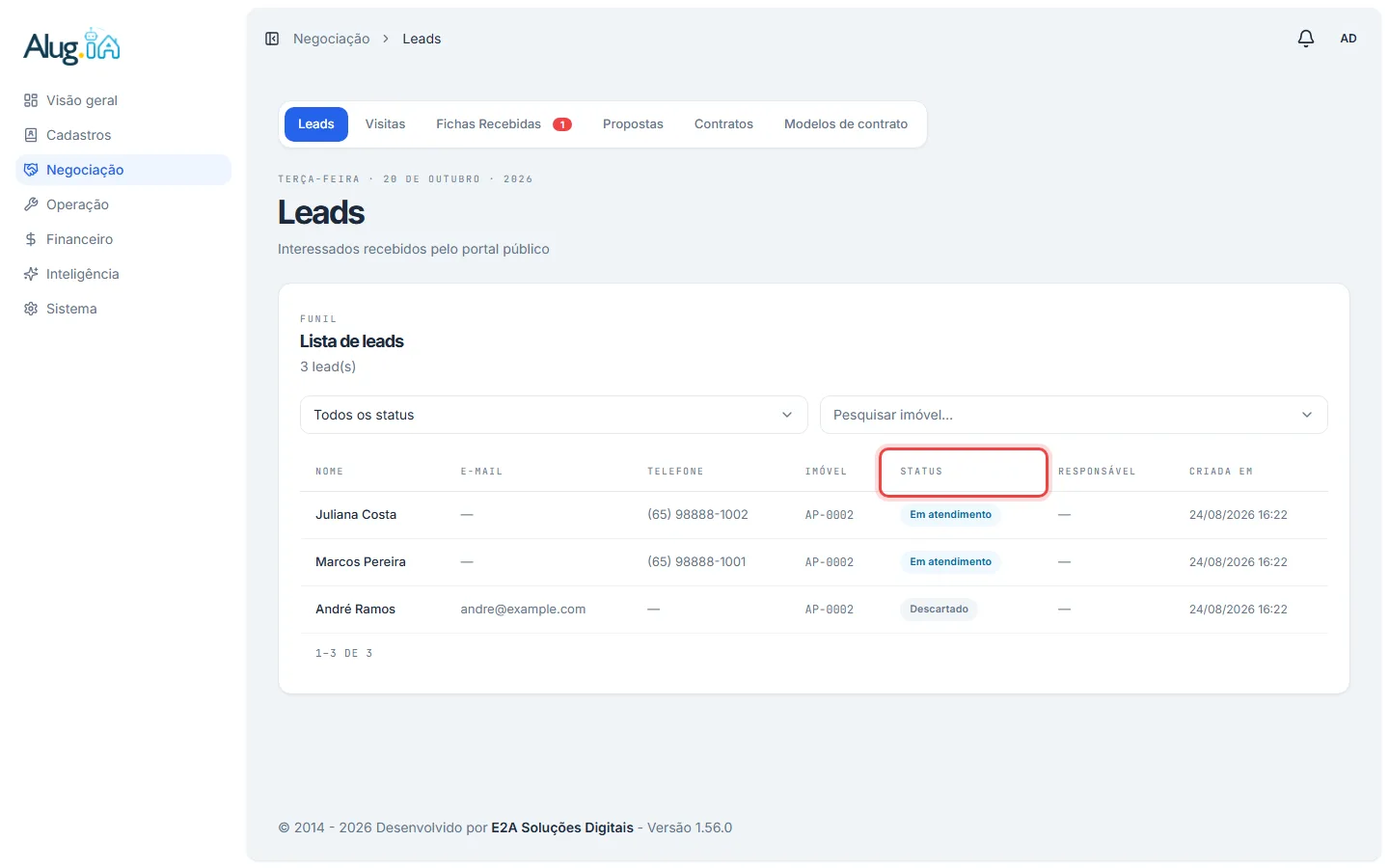Click Telefone column header
The height and width of the screenshot is (868, 1389).
pyautogui.click(x=675, y=472)
